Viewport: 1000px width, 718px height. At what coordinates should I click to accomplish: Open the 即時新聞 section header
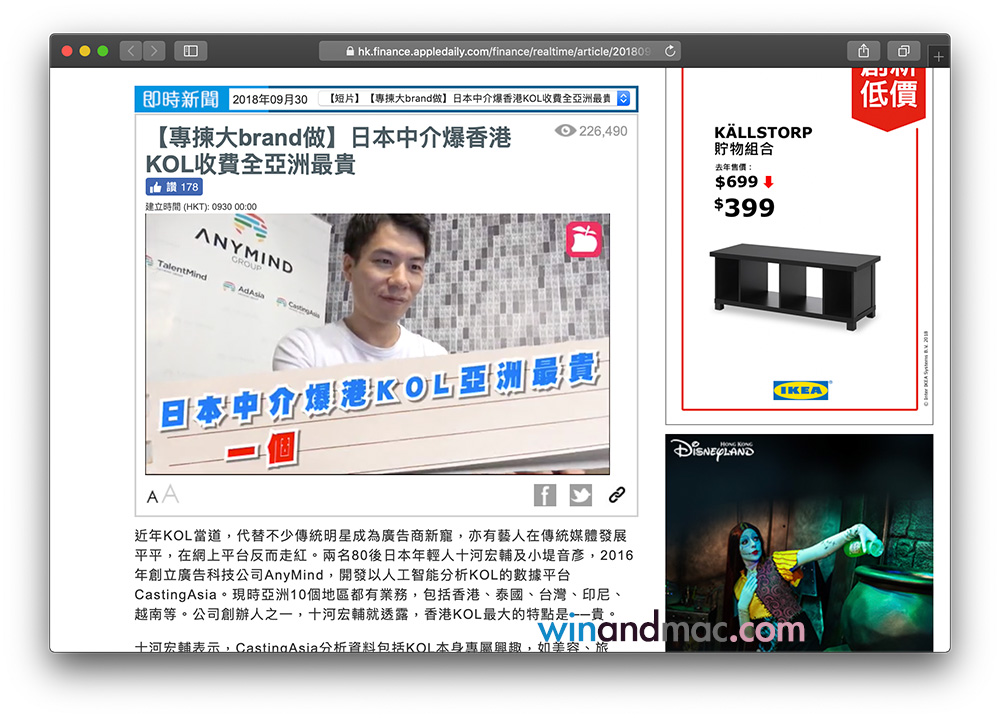coord(181,99)
